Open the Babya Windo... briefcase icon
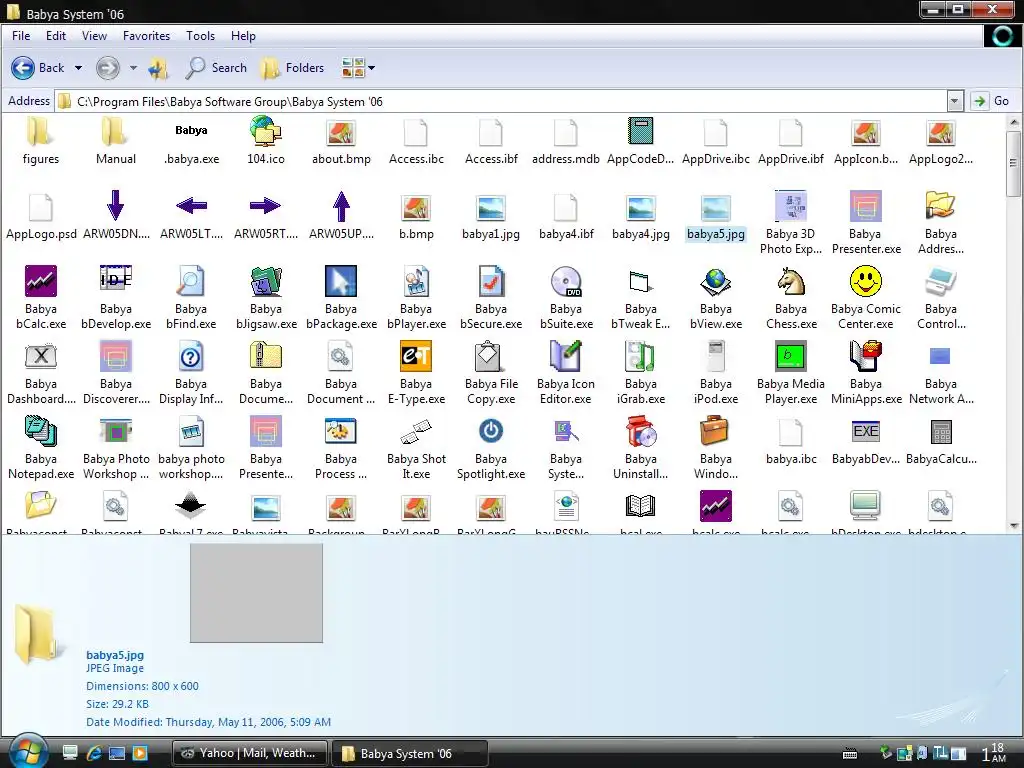Image resolution: width=1024 pixels, height=768 pixels. click(716, 432)
